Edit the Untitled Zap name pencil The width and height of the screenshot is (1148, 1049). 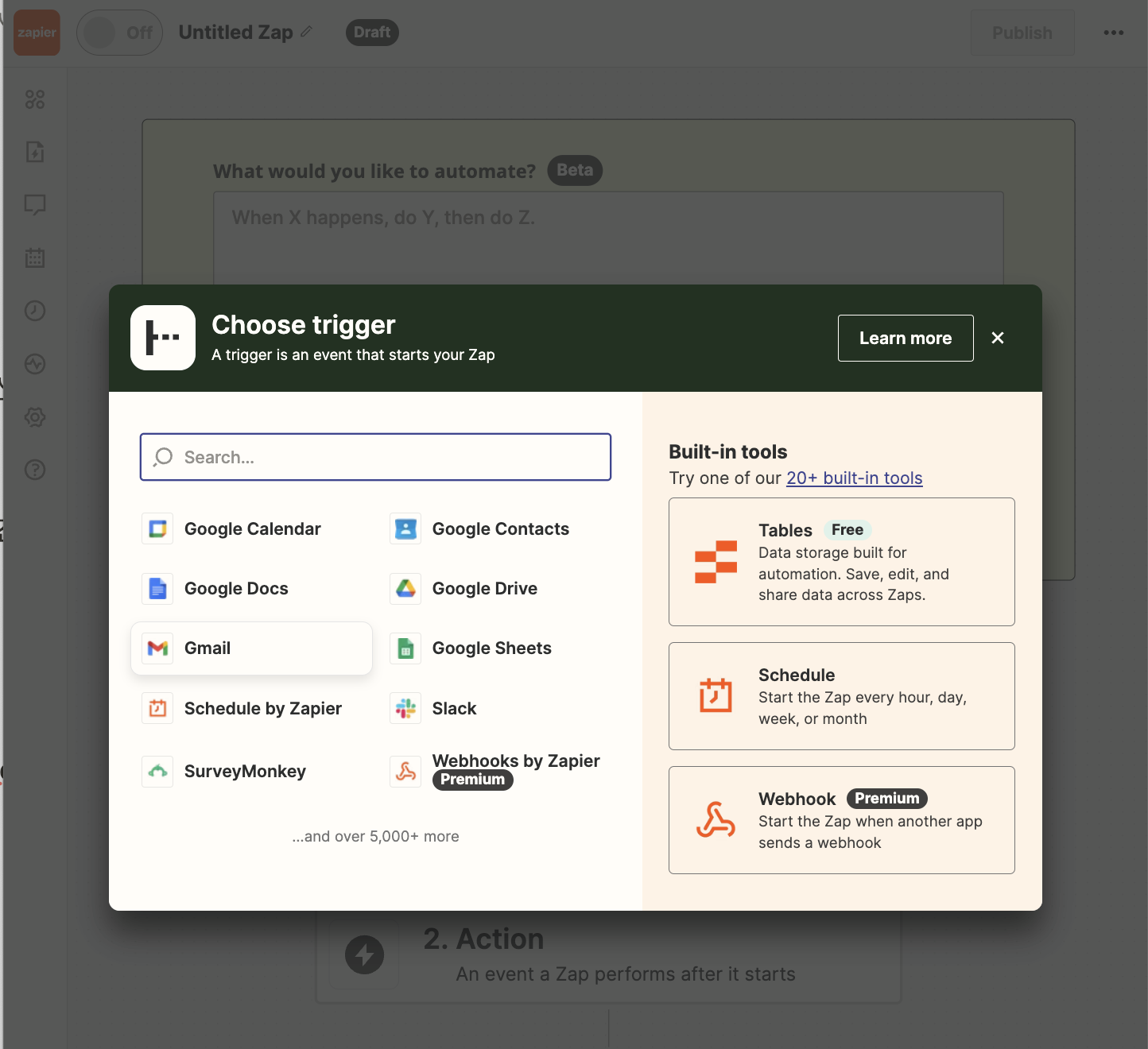click(307, 32)
